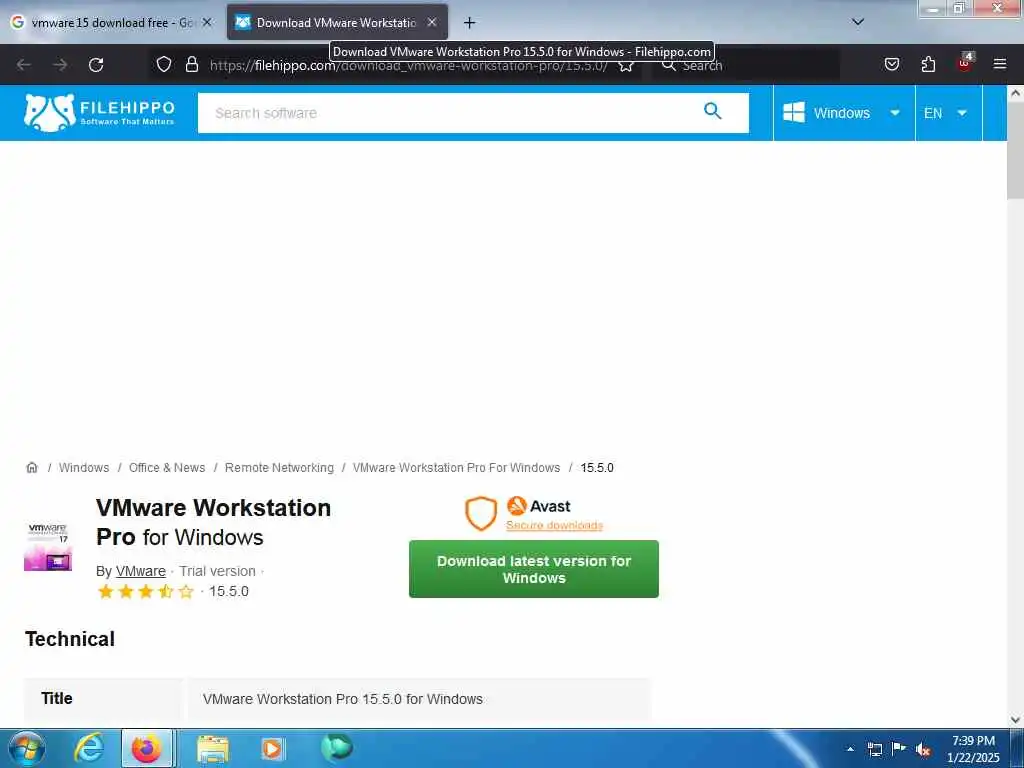Click the home breadcrumb icon
Image resolution: width=1024 pixels, height=768 pixels.
pos(31,468)
